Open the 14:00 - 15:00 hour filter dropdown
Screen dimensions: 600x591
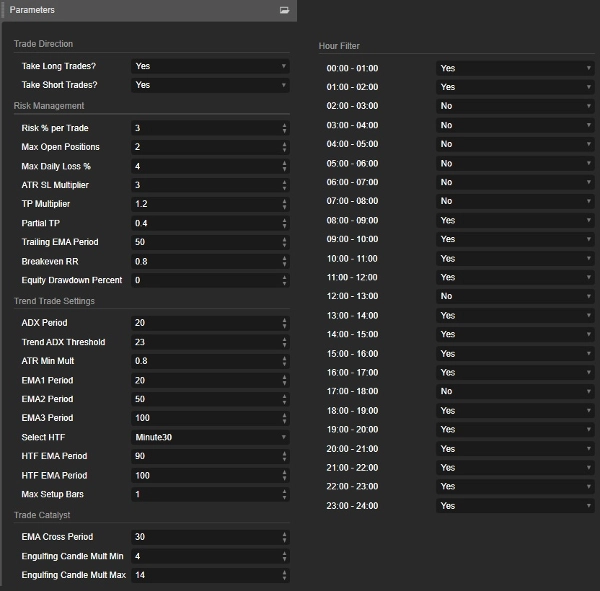[x=515, y=335]
